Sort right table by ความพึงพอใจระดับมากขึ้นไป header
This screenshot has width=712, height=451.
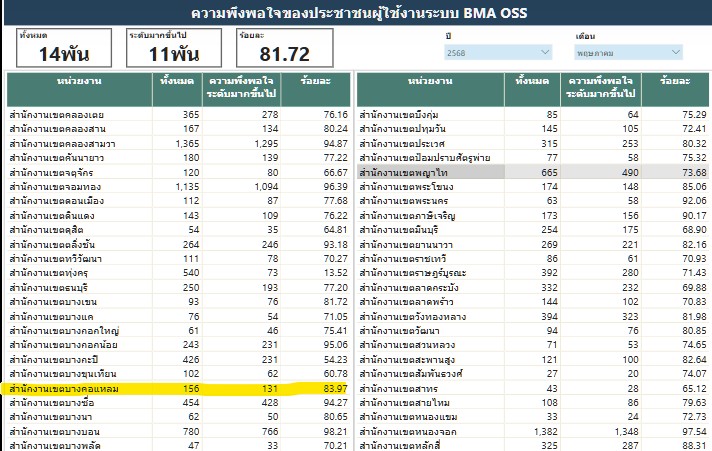click(x=601, y=89)
